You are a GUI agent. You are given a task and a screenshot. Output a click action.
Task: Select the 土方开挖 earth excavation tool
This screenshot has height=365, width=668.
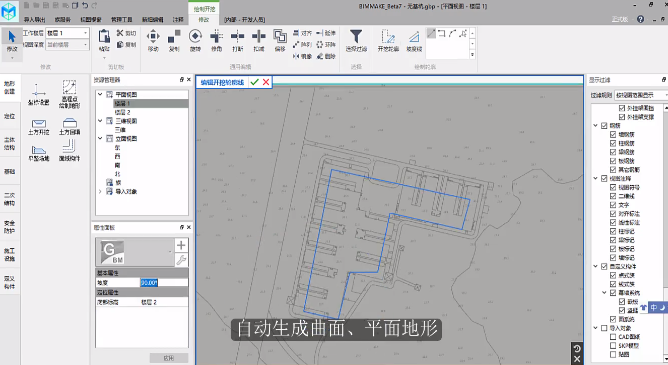click(x=38, y=126)
